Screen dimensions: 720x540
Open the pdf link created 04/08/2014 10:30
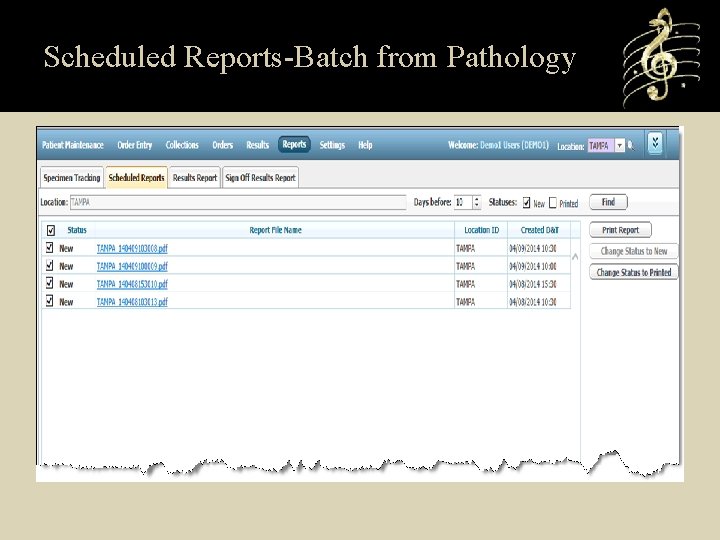click(132, 302)
